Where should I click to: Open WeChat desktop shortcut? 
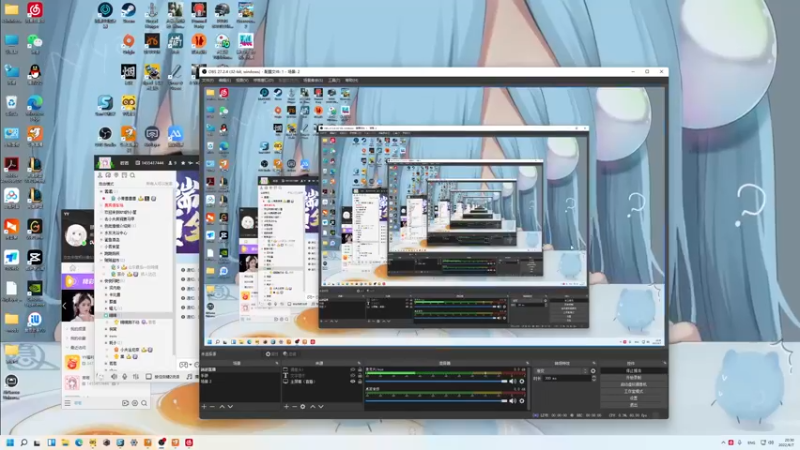(x=35, y=43)
